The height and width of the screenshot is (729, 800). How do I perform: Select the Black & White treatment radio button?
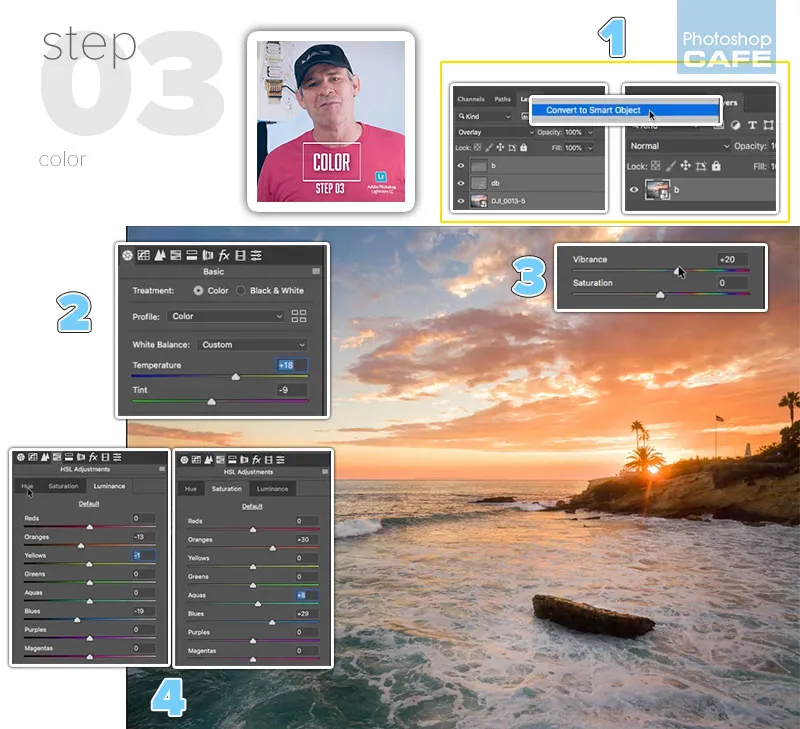coord(241,291)
